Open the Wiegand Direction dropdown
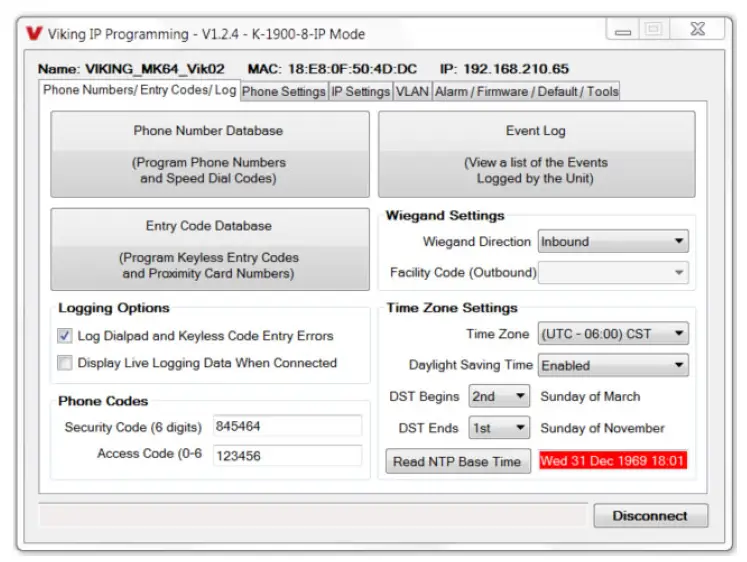The height and width of the screenshot is (562, 747). coord(613,241)
